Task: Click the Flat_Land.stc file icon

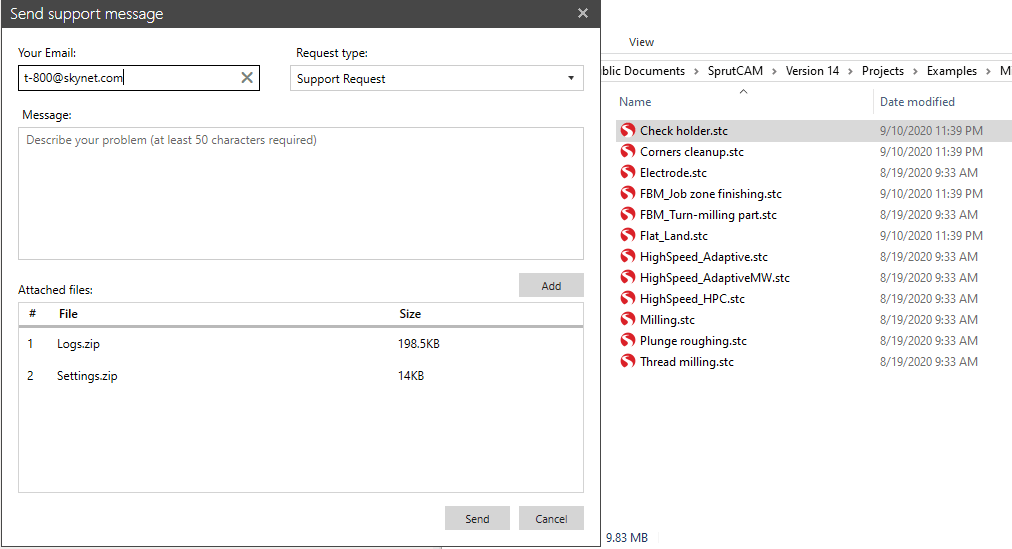Action: (x=627, y=235)
